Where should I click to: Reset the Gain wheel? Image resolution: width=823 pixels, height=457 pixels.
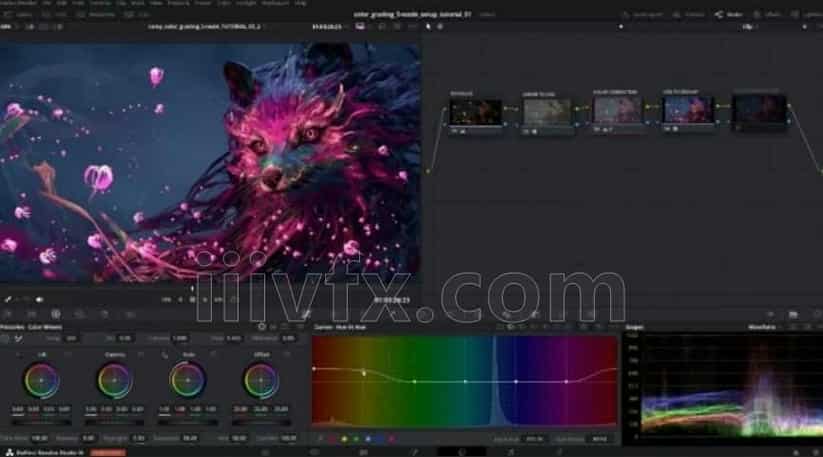point(214,355)
